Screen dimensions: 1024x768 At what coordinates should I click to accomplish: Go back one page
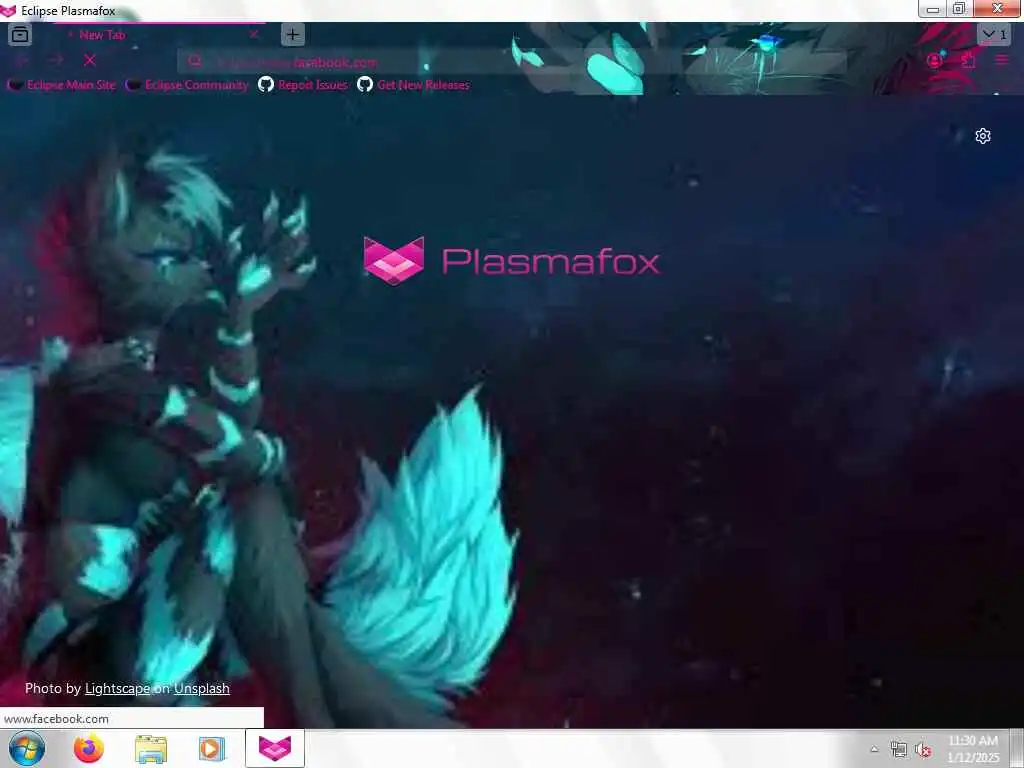[x=22, y=60]
